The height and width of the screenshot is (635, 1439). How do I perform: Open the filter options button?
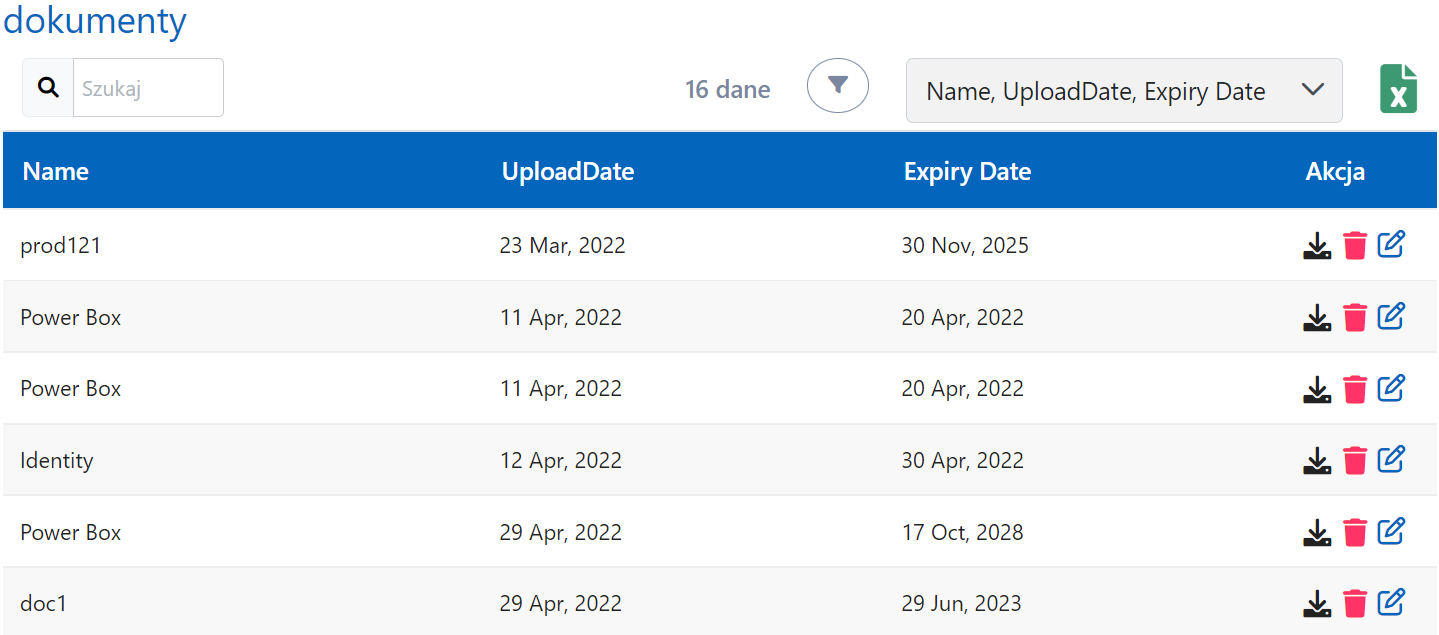point(838,85)
